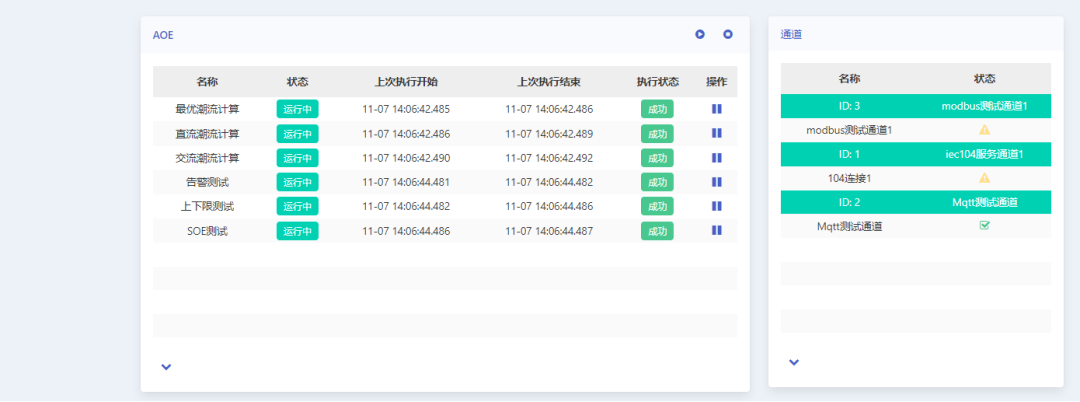Pause the 上下限测试 AOE

pos(716,206)
